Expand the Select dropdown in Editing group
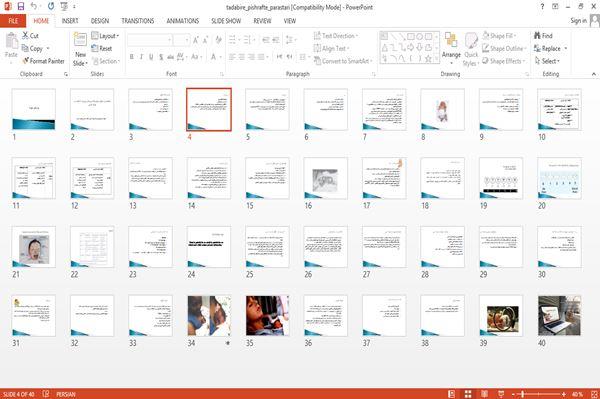This screenshot has height=399, width=600. [x=547, y=61]
